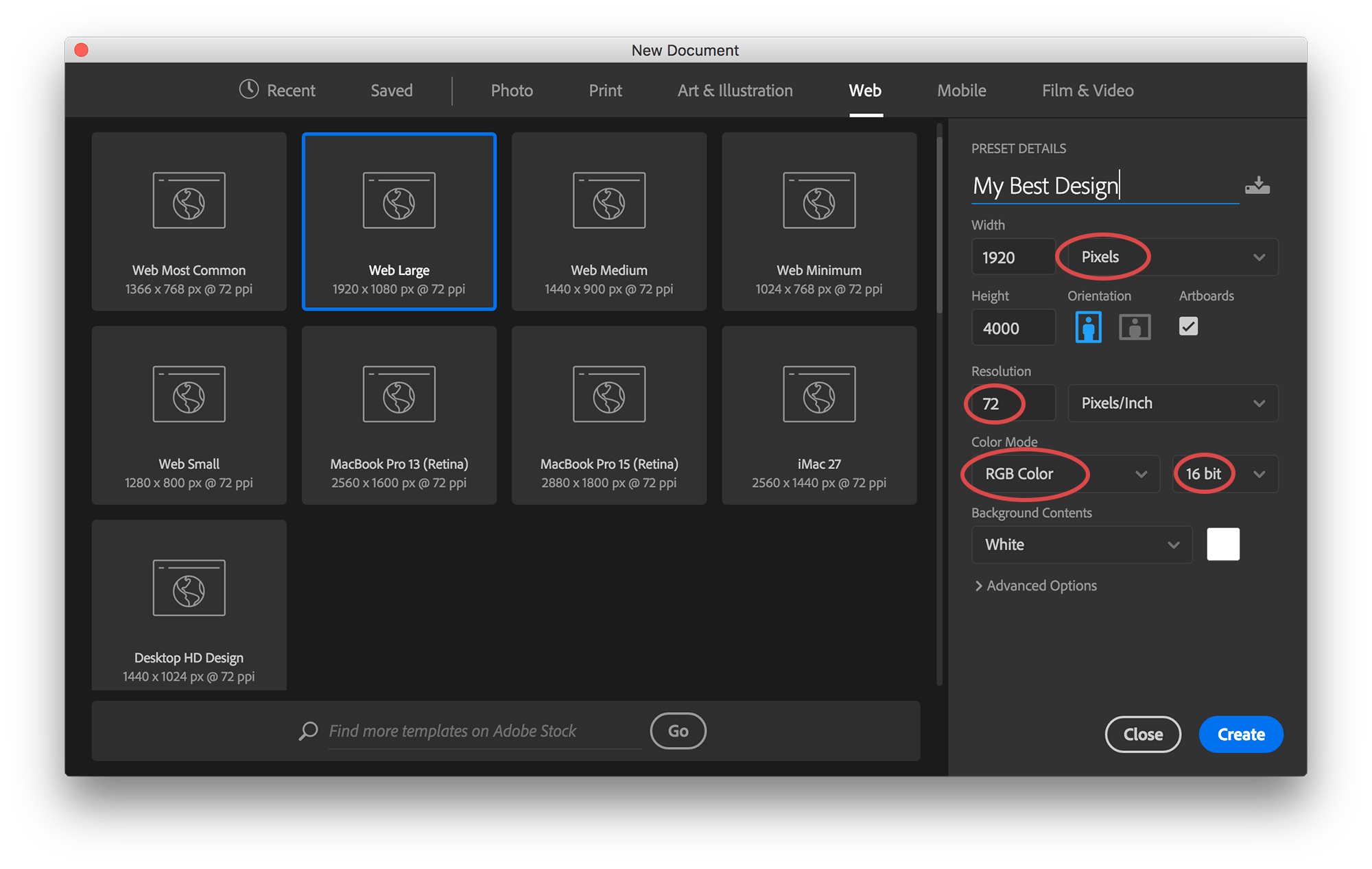
Task: Click the clock icon beside Recent
Action: click(248, 89)
